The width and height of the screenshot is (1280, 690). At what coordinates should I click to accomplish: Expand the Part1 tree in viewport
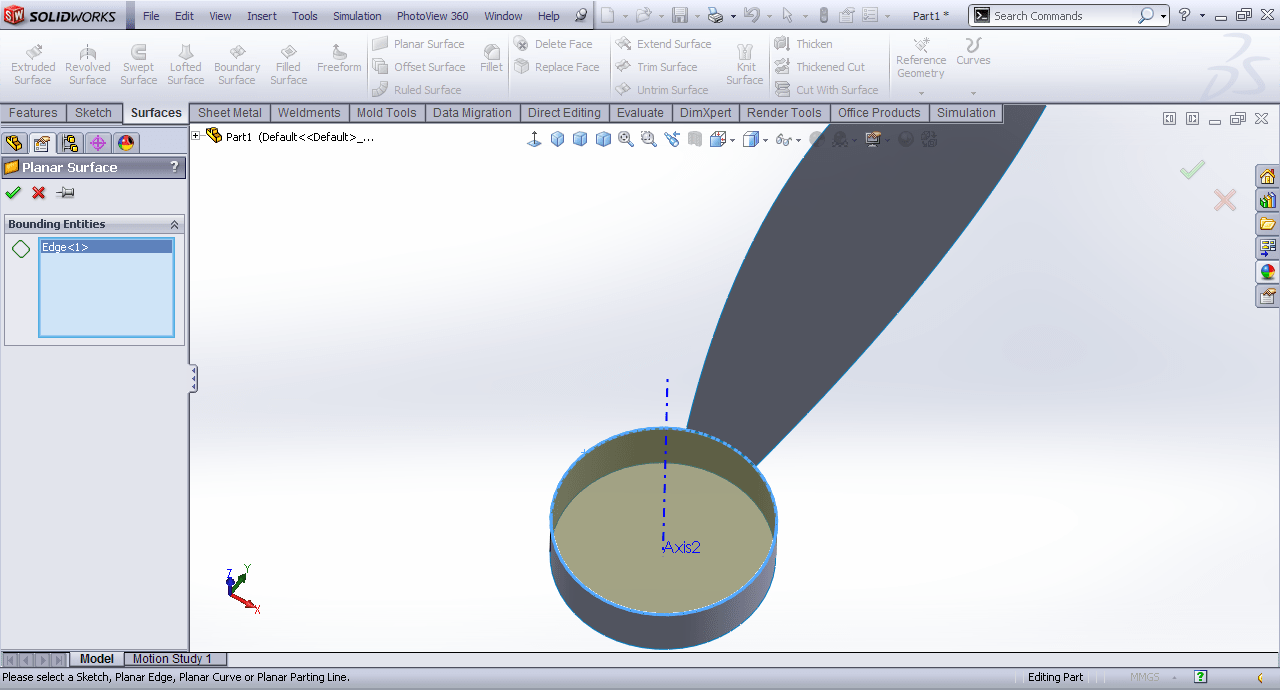point(196,136)
